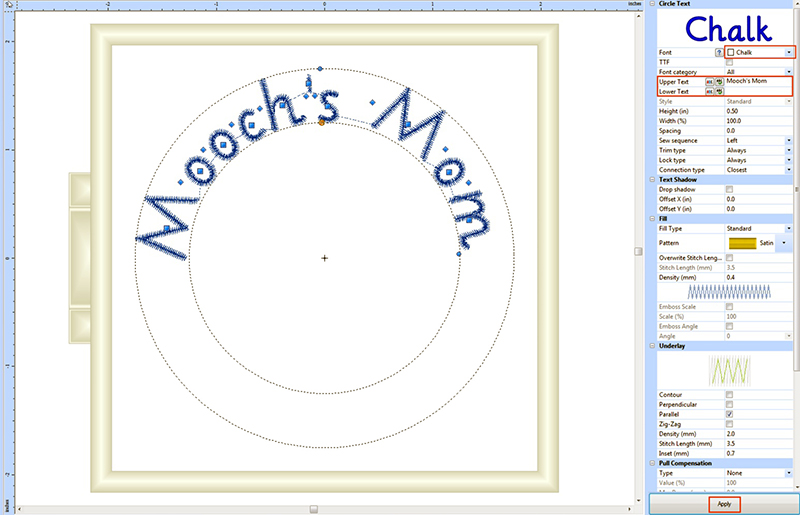The width and height of the screenshot is (800, 515).
Task: Open the Pull Compensation Type dropdown
Action: (789, 473)
